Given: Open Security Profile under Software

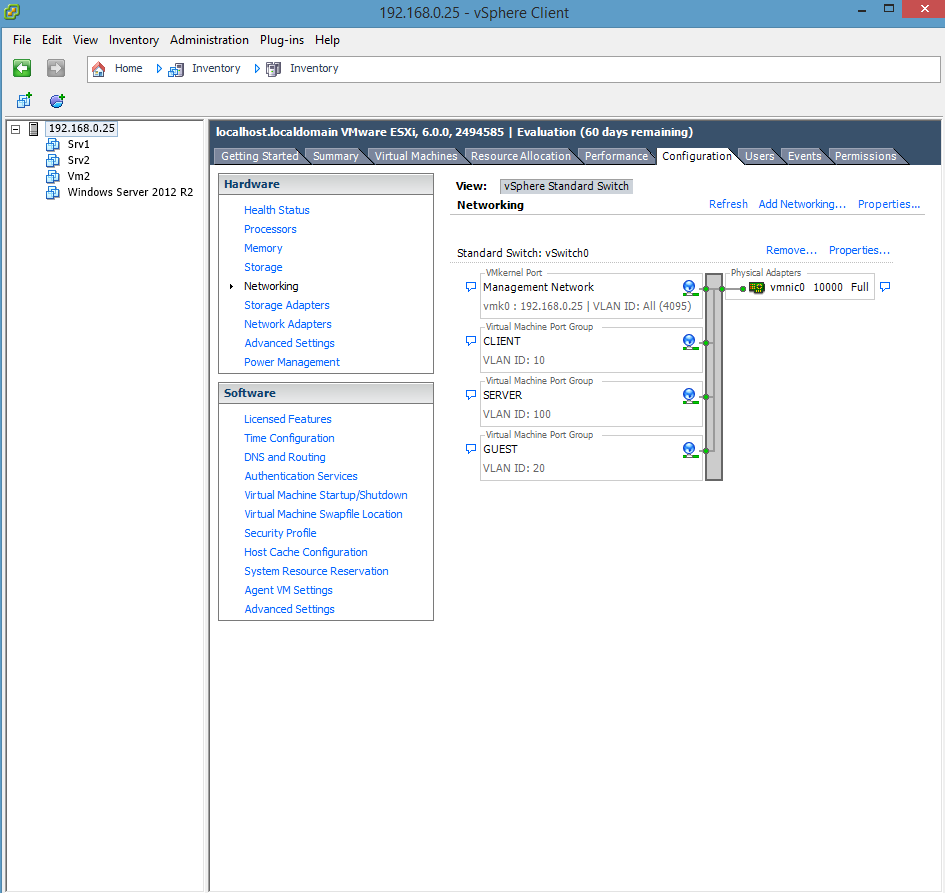Looking at the screenshot, I should [x=280, y=533].
